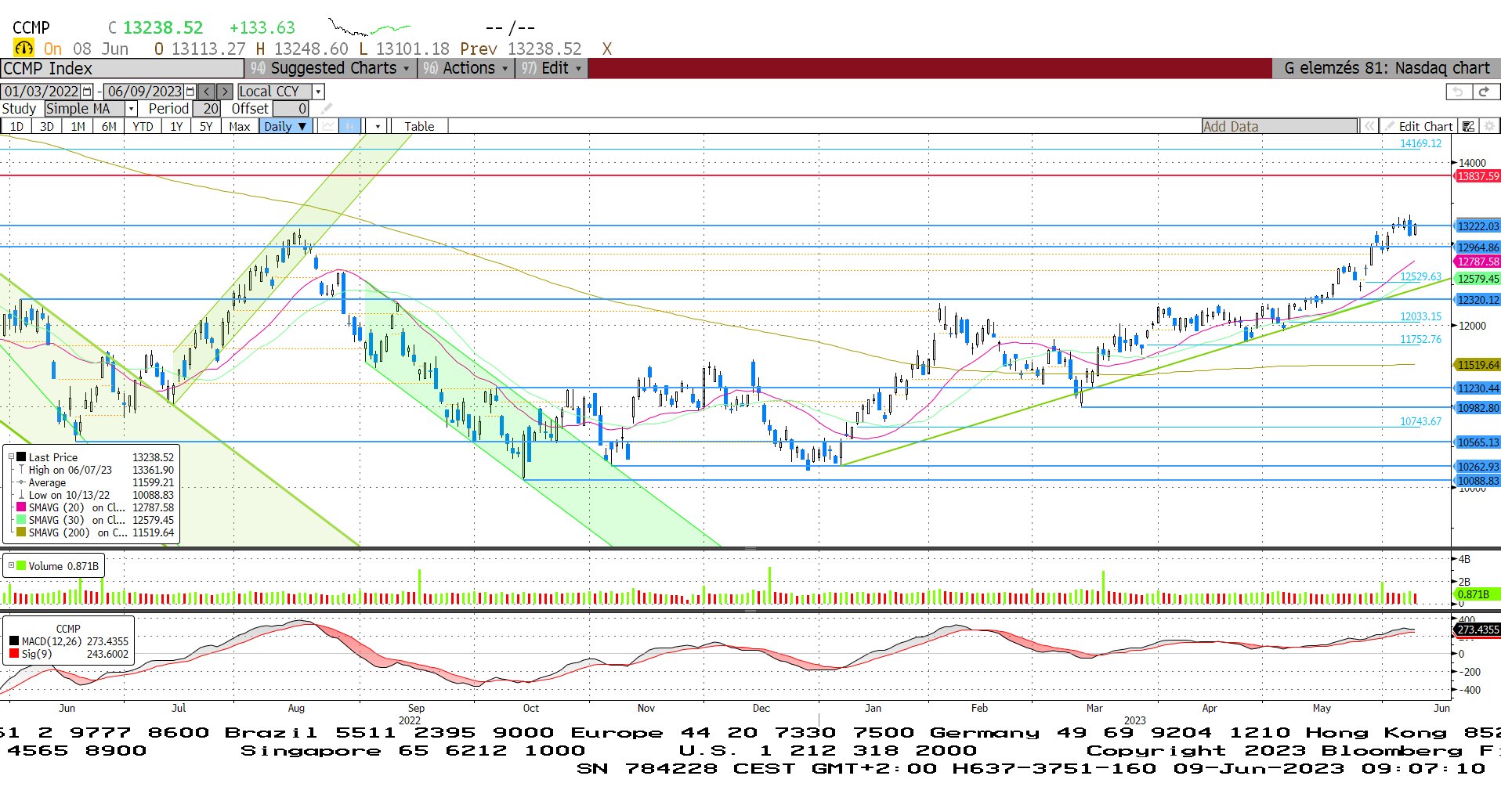This screenshot has width=1501, height=812.
Task: Click the Average legend marker icon
Action: 21,482
